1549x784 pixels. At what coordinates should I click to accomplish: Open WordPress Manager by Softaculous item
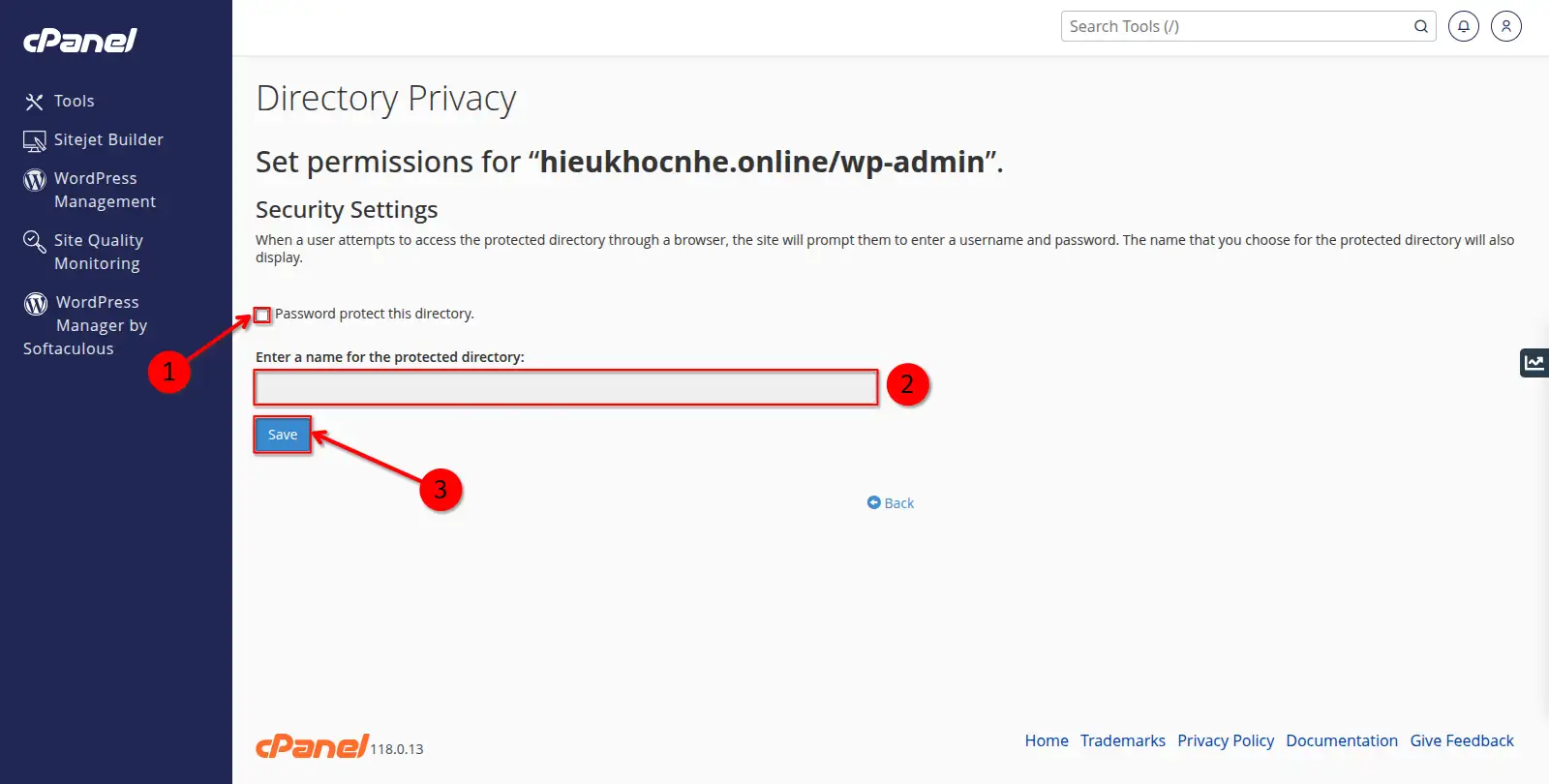pos(85,325)
